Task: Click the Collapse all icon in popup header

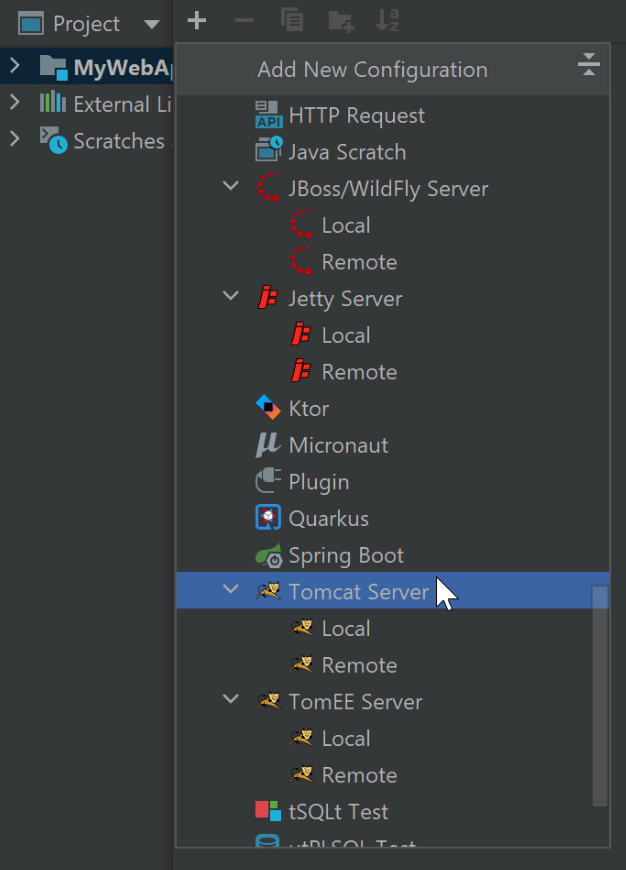Action: [589, 64]
